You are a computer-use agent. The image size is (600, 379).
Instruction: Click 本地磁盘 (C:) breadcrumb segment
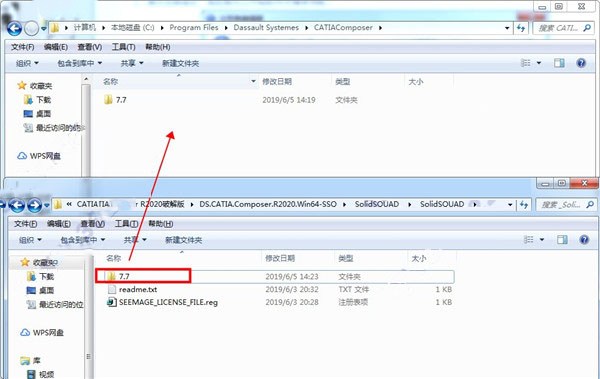coord(132,28)
